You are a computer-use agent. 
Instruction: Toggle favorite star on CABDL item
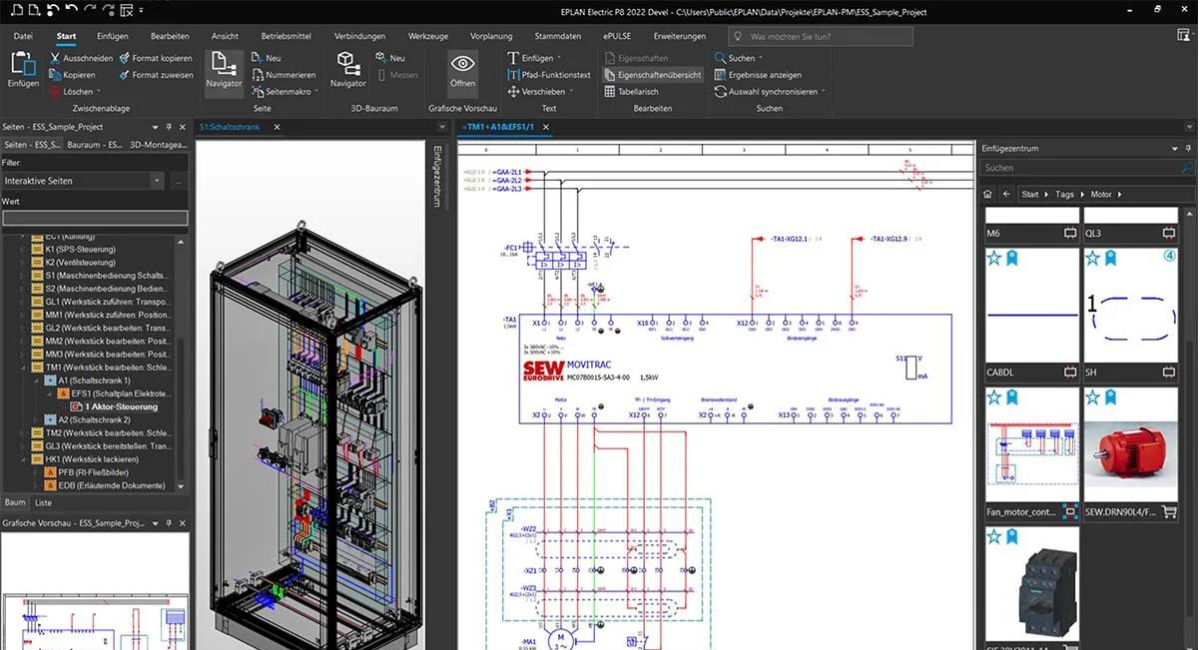[x=994, y=258]
